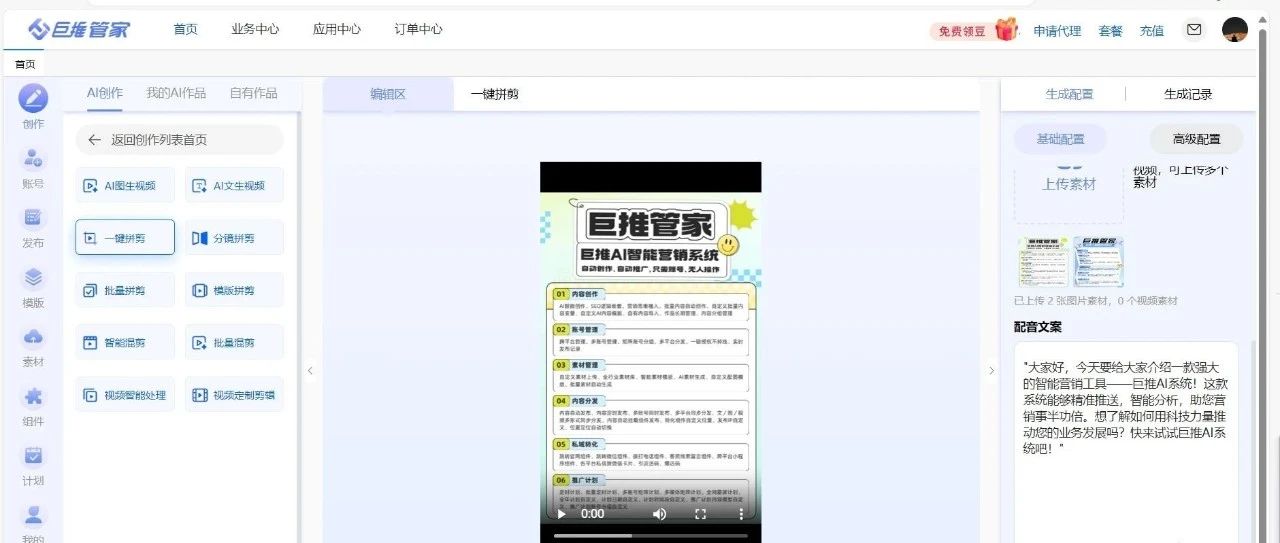
Task: Open 首页 in top navigation
Action: click(186, 30)
